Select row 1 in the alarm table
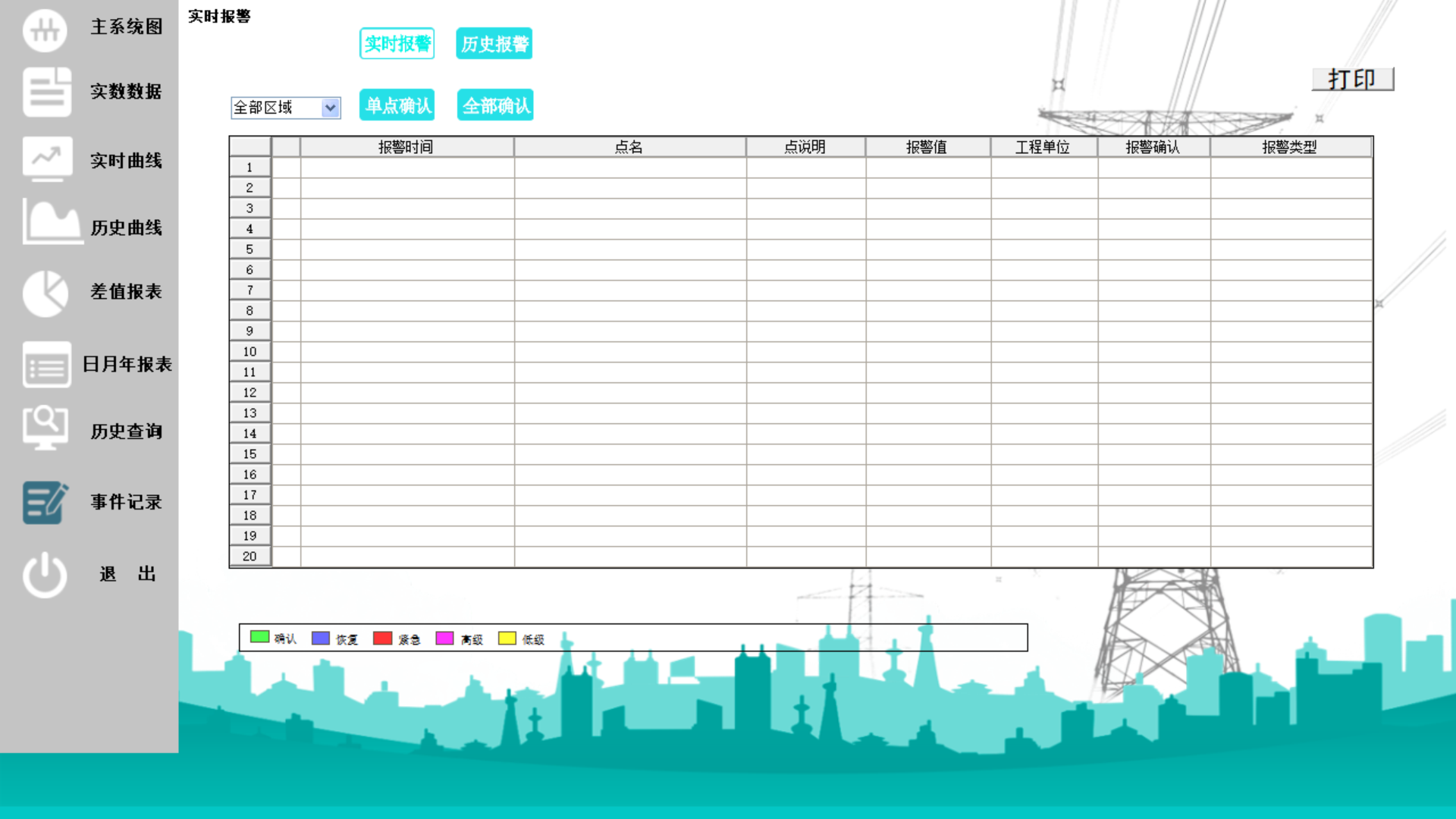This screenshot has height=819, width=1456. click(x=249, y=168)
